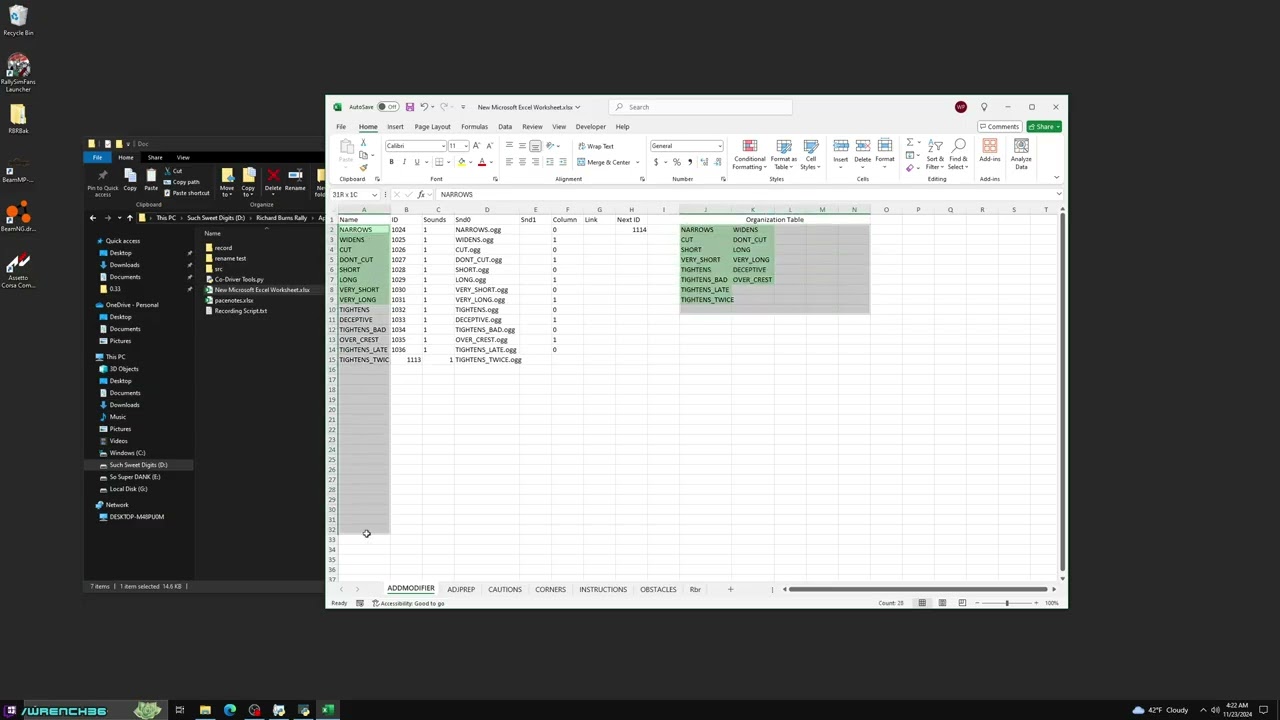Click the AutoSum sigma icon
The image size is (1280, 720).
point(910,144)
